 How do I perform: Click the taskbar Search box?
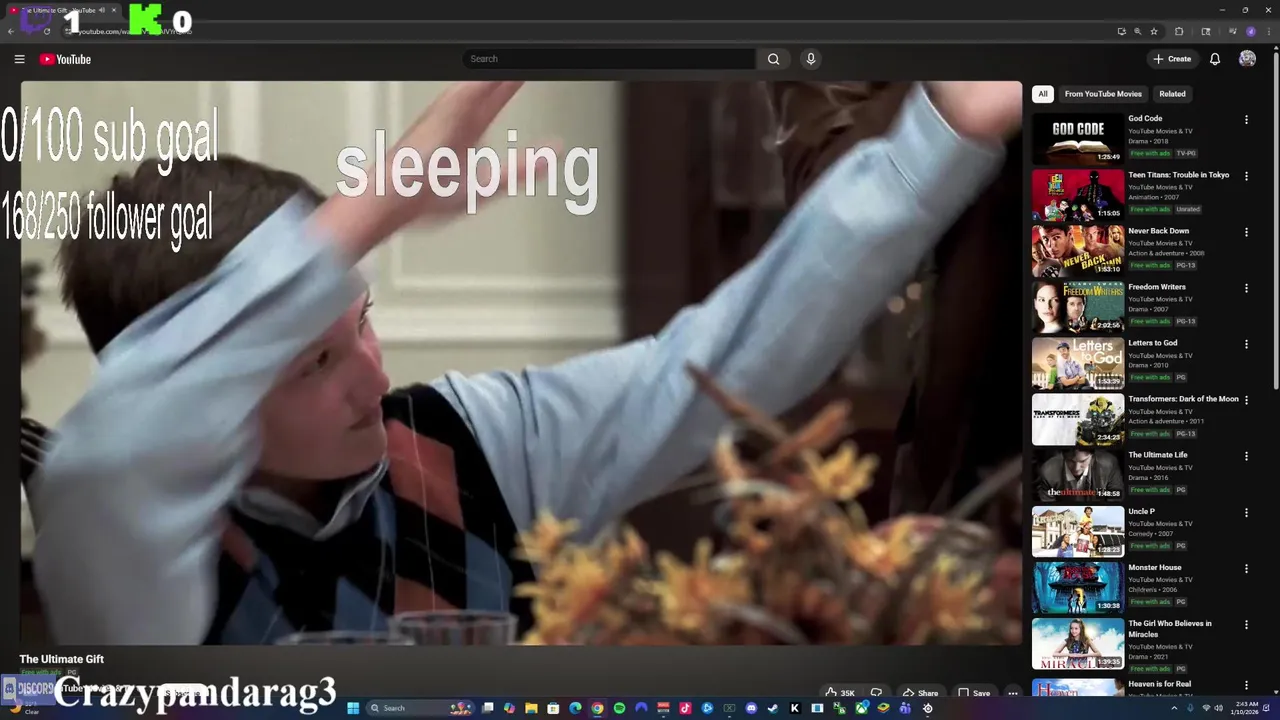click(420, 708)
